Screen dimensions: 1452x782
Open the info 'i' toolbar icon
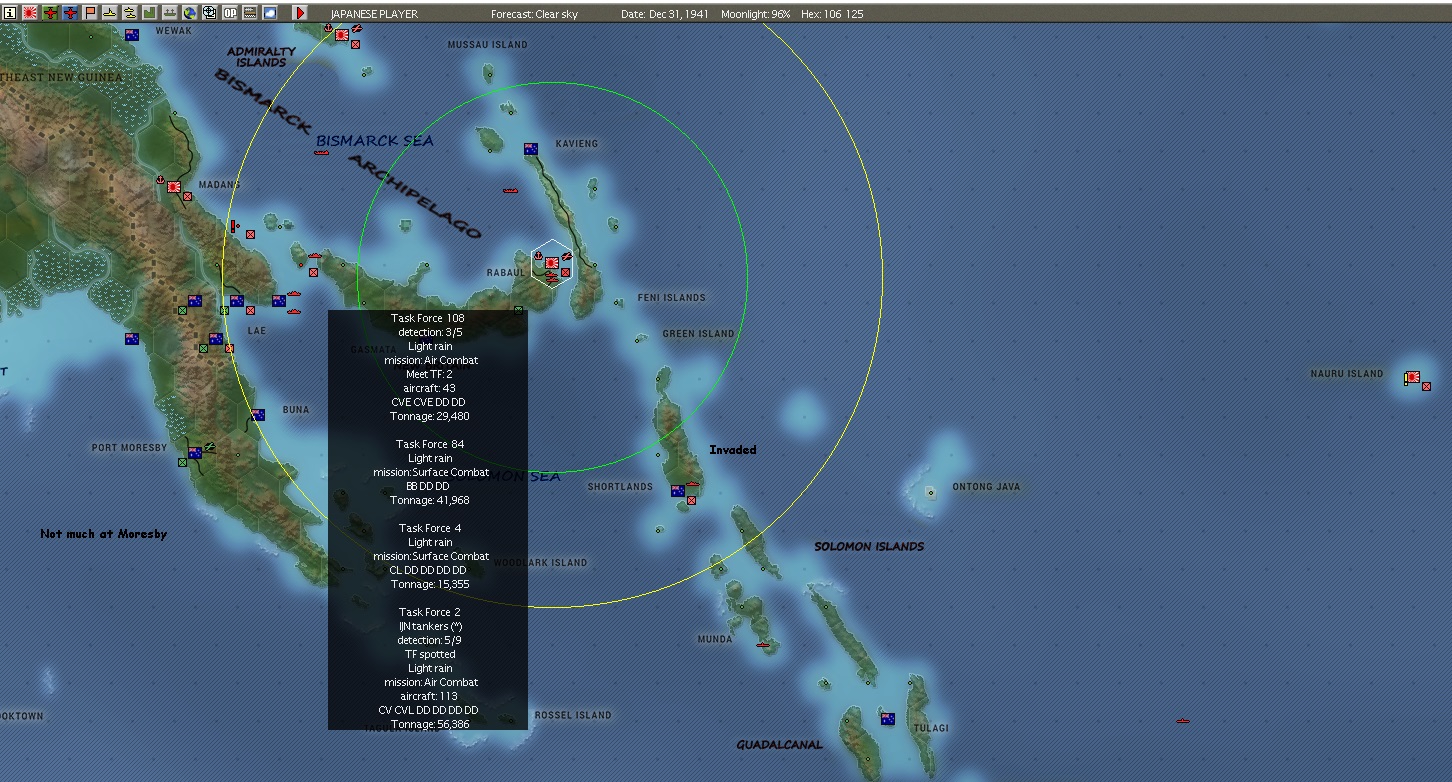point(9,13)
